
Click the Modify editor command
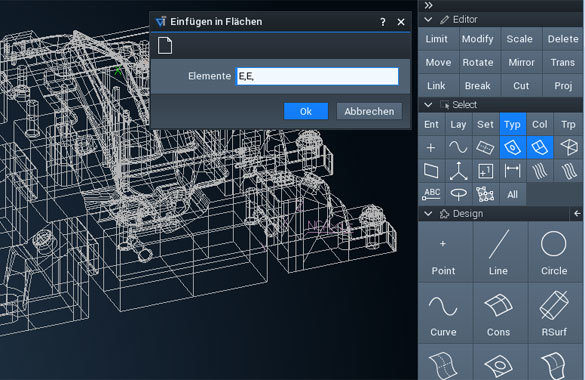point(480,39)
